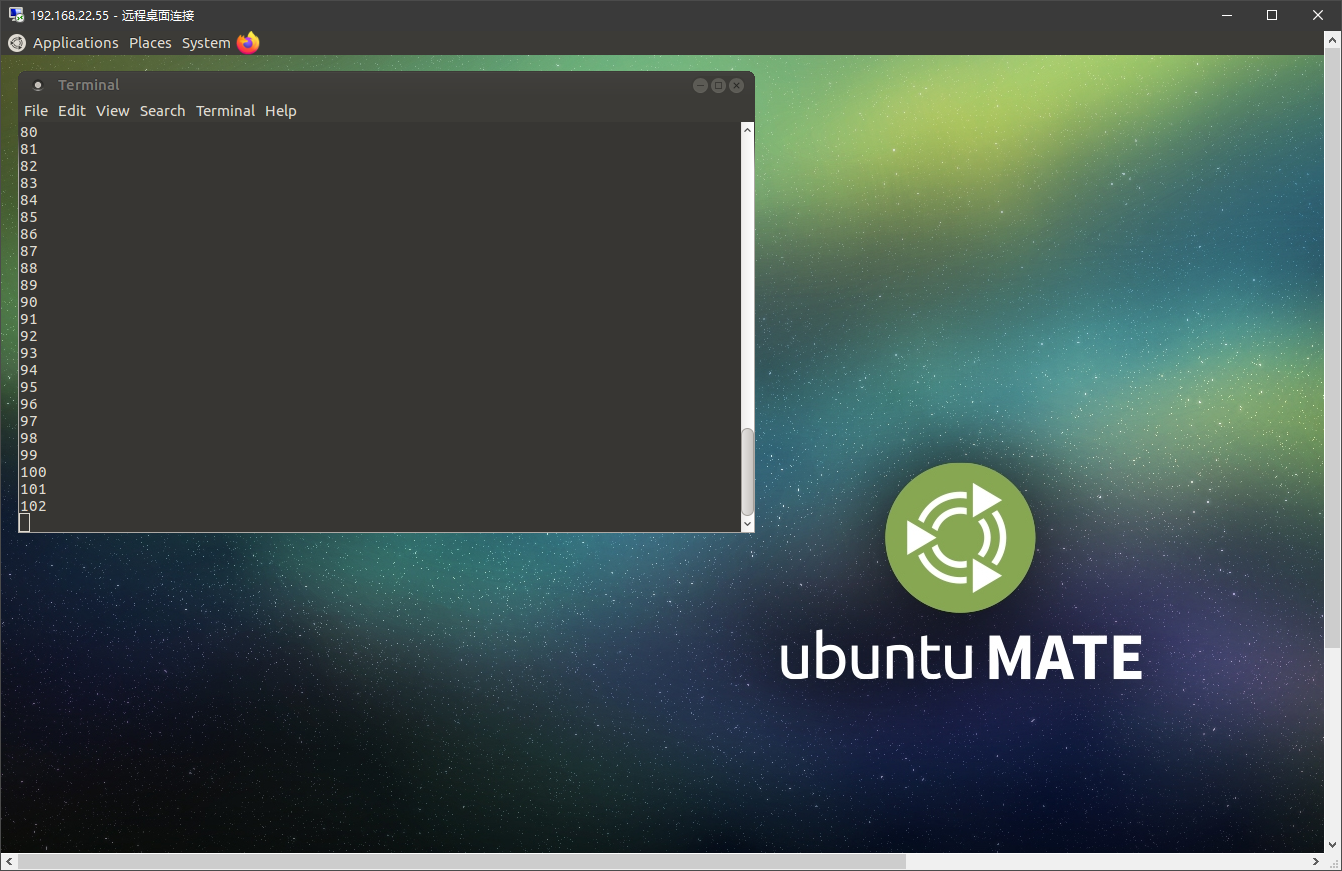Click the terminal cursor block
The image size is (1342, 871).
pyautogui.click(x=25, y=523)
